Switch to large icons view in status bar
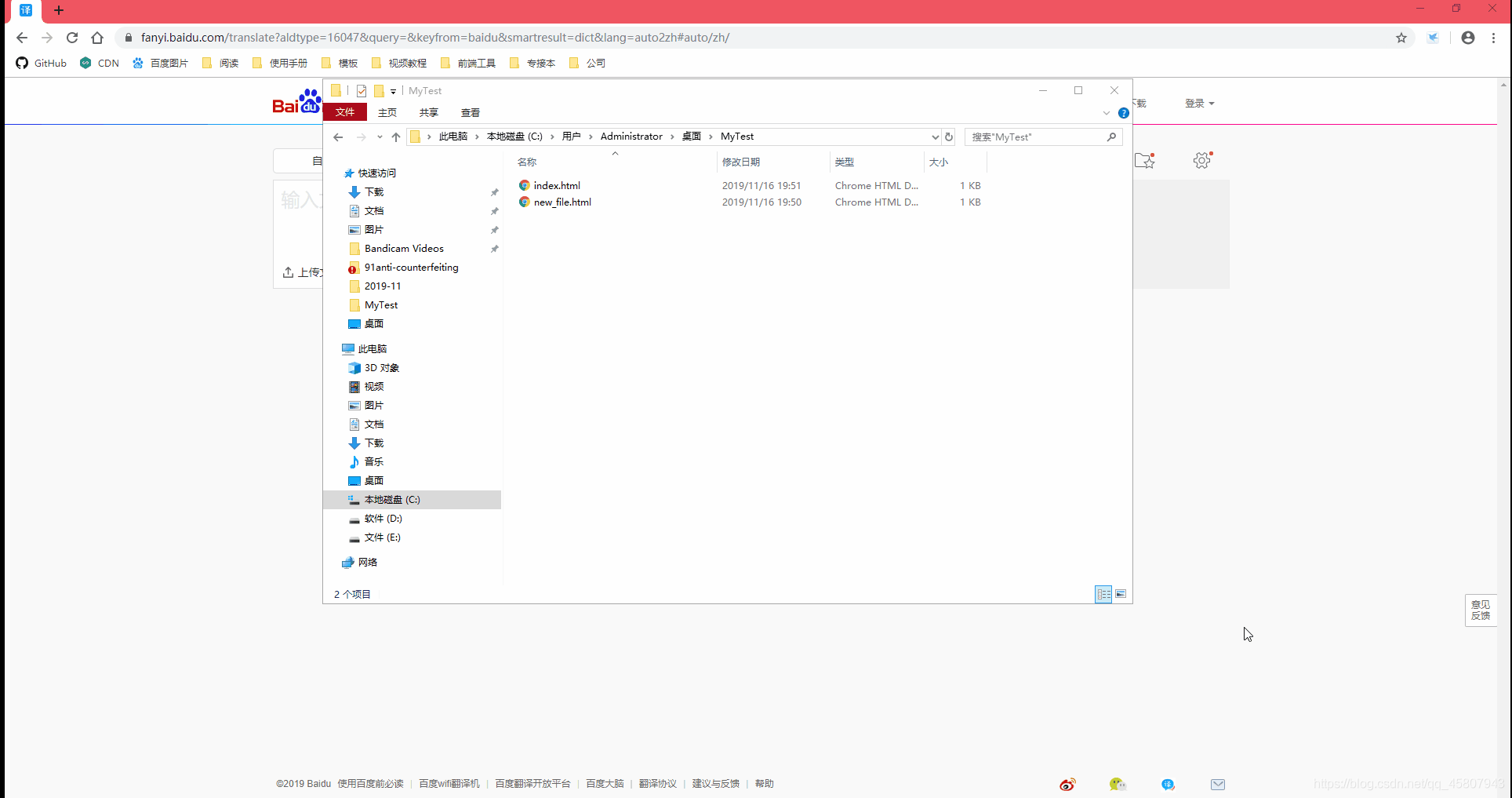This screenshot has width=1512, height=798. [1121, 594]
